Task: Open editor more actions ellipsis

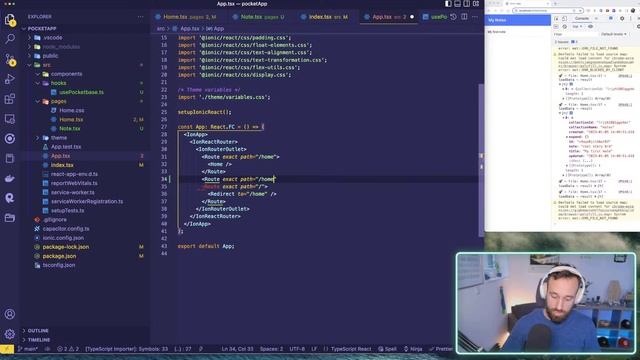Action: coord(475,17)
